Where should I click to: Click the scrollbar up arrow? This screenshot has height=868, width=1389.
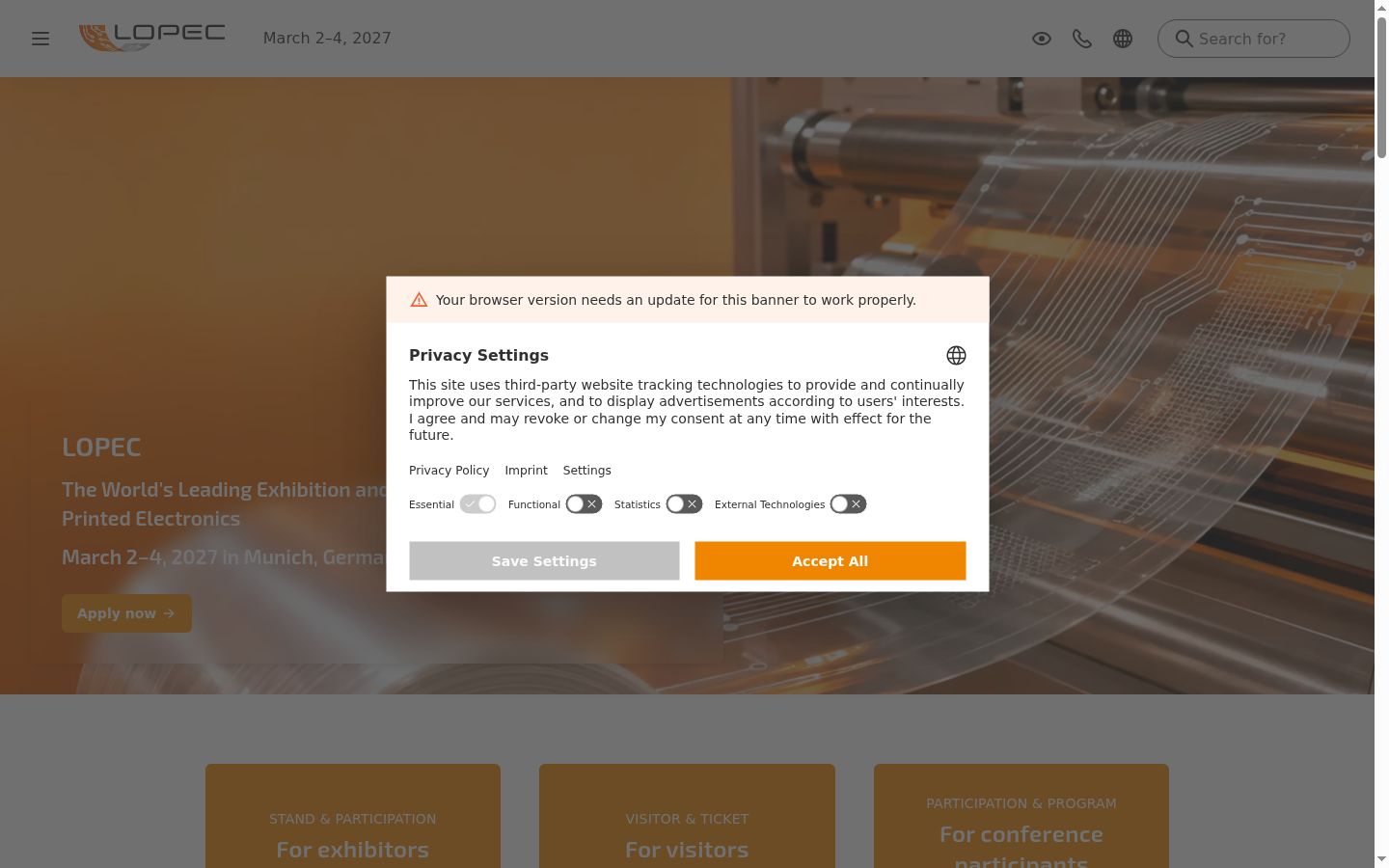coord(1381,8)
